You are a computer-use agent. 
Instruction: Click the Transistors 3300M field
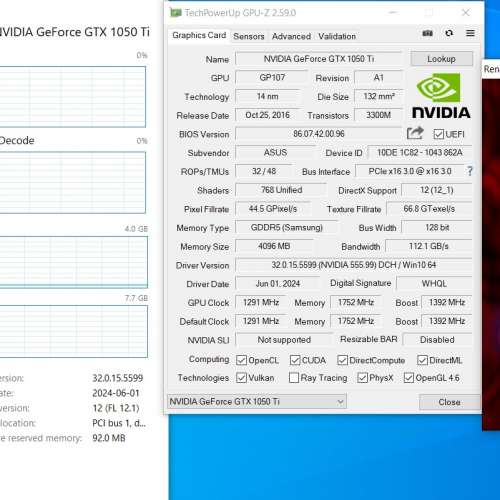378,115
